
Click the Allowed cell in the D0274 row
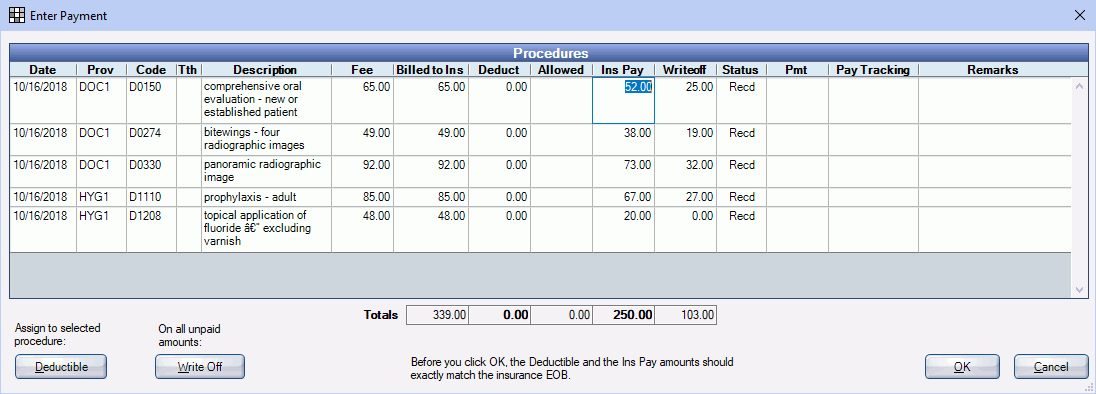tap(561, 139)
